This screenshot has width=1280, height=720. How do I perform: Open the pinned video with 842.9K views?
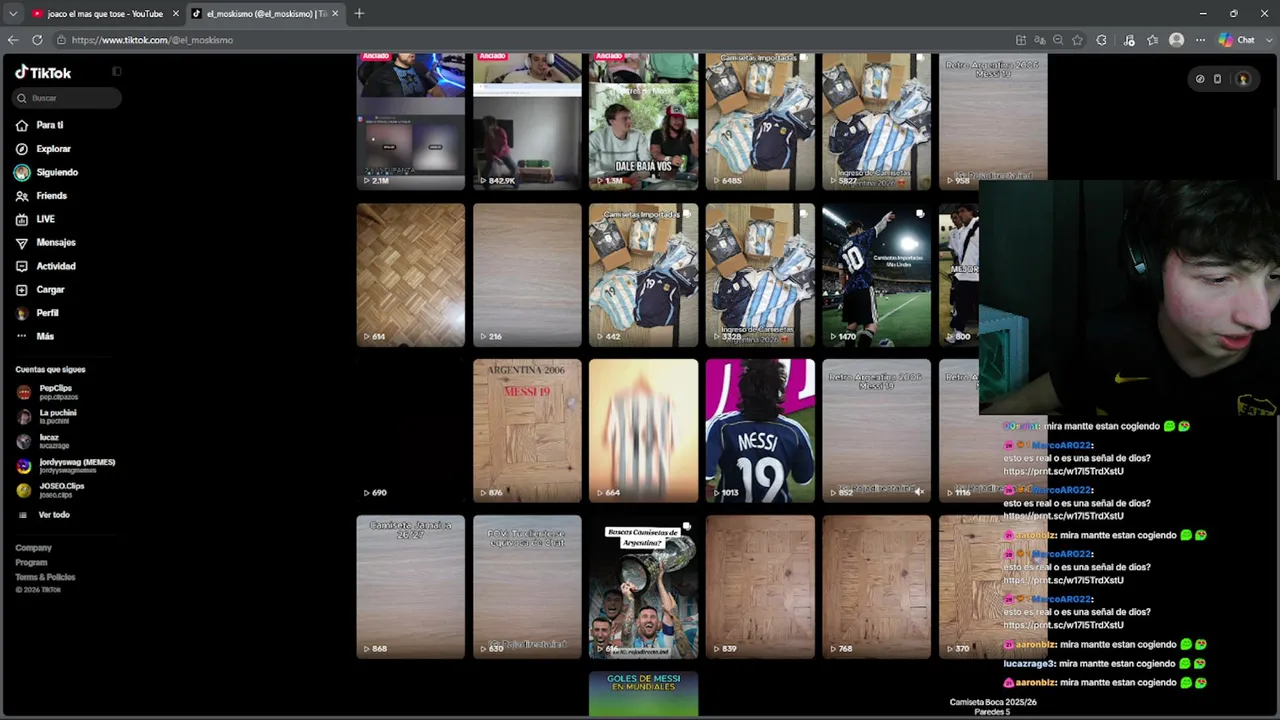[x=527, y=121]
